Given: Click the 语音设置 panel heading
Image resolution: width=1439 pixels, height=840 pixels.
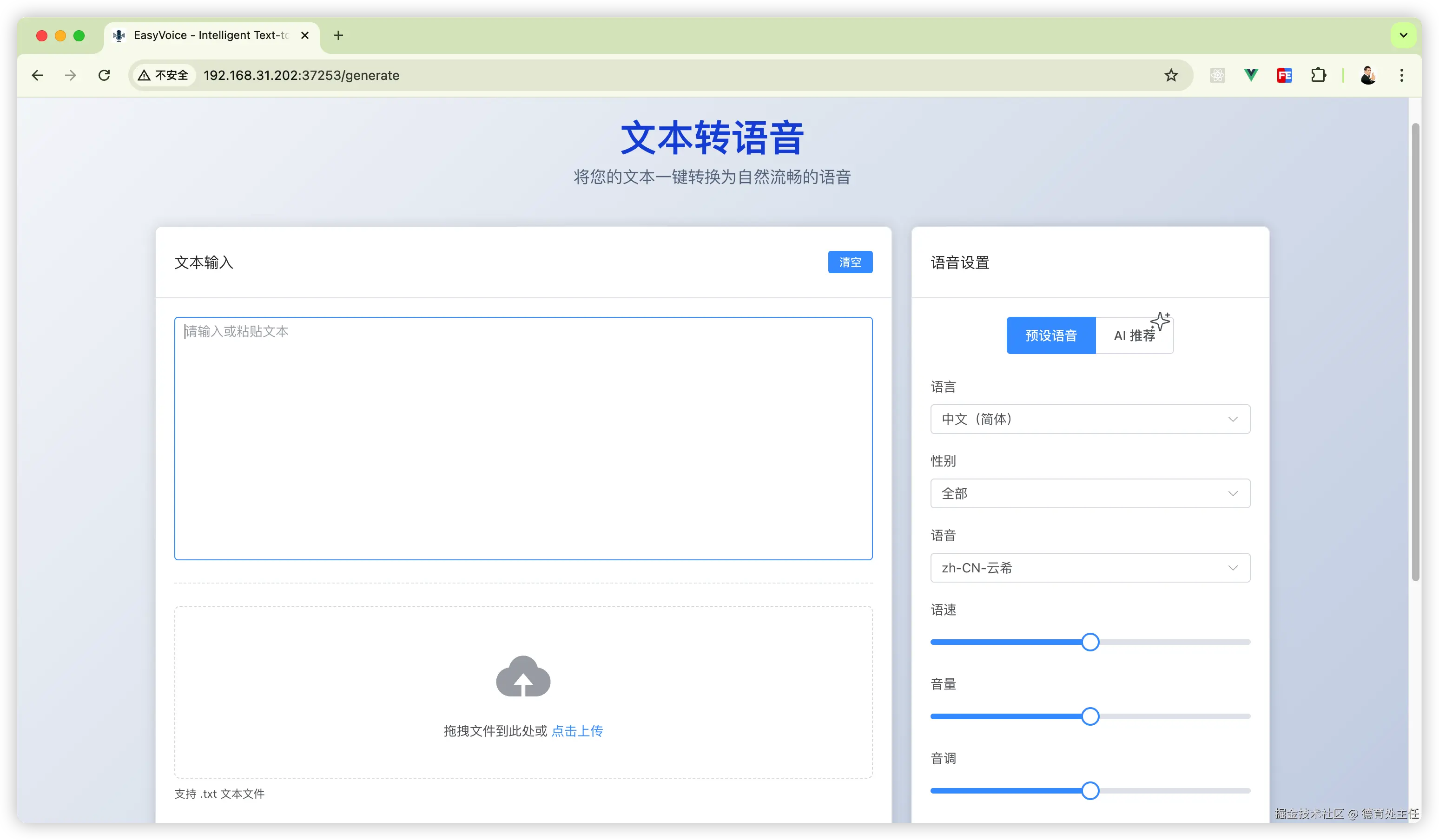Looking at the screenshot, I should click(x=960, y=262).
